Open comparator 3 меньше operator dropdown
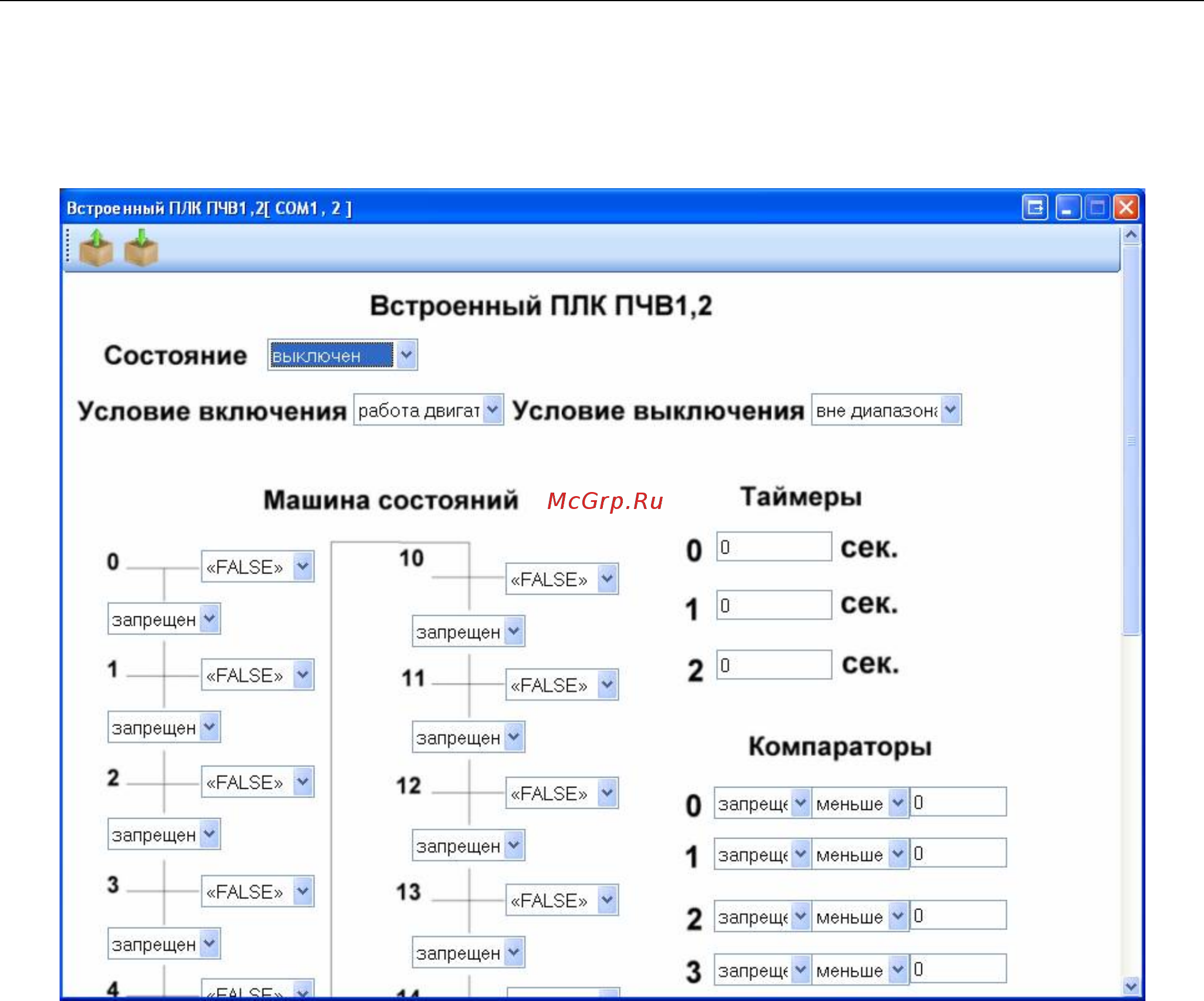Viewport: 1204px width, 1001px height. 860,970
